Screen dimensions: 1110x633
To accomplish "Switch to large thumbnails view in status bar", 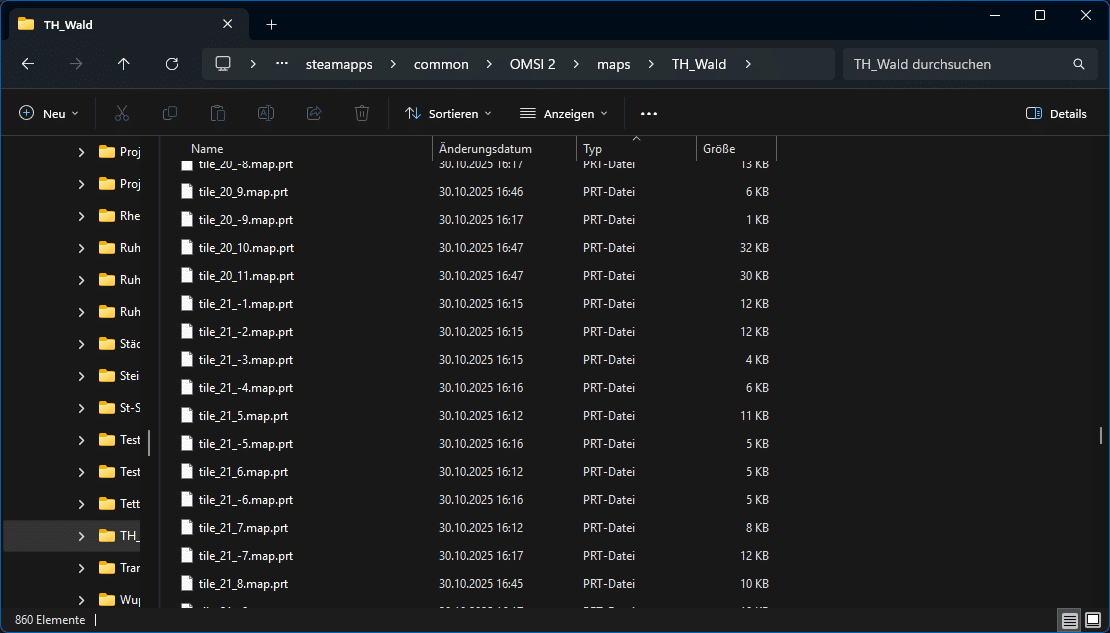I will click(x=1093, y=621).
